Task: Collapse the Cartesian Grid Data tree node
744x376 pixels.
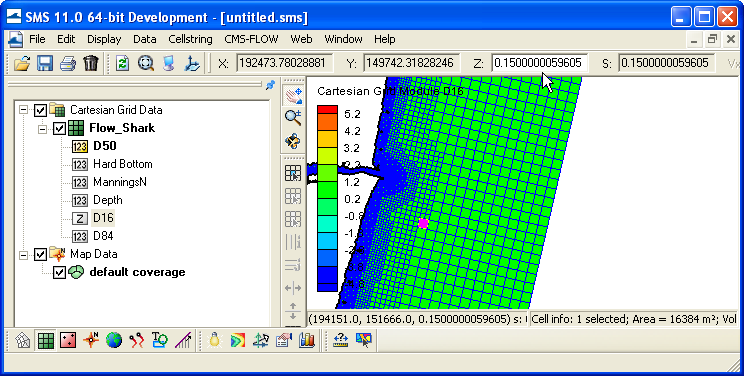Action: coord(23,110)
